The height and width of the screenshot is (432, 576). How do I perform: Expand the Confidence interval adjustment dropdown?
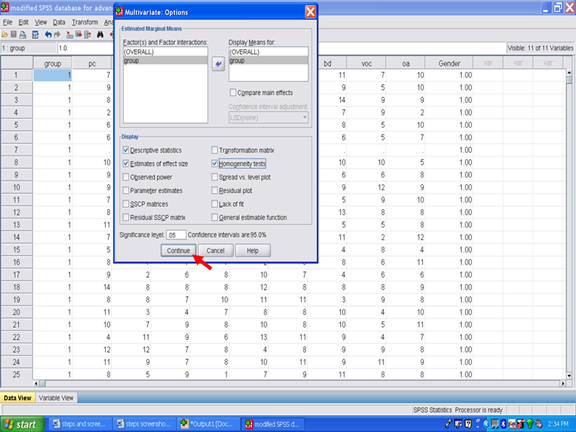[268, 118]
